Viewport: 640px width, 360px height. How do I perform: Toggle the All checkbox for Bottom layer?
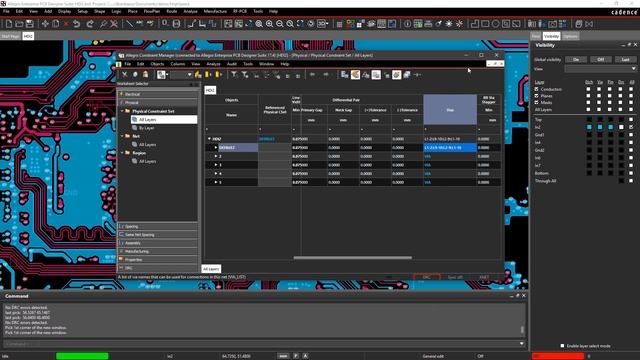tap(631, 173)
